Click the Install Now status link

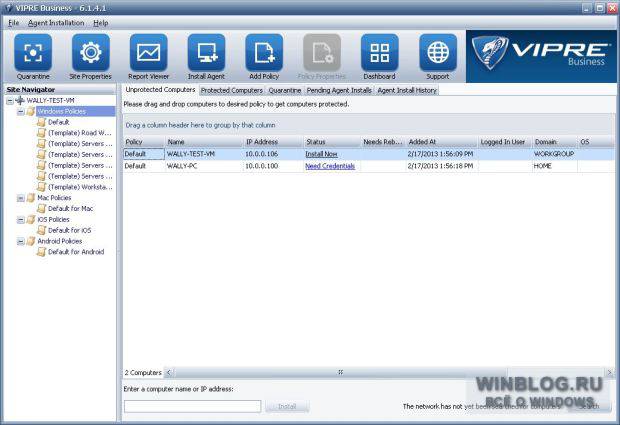coord(321,154)
